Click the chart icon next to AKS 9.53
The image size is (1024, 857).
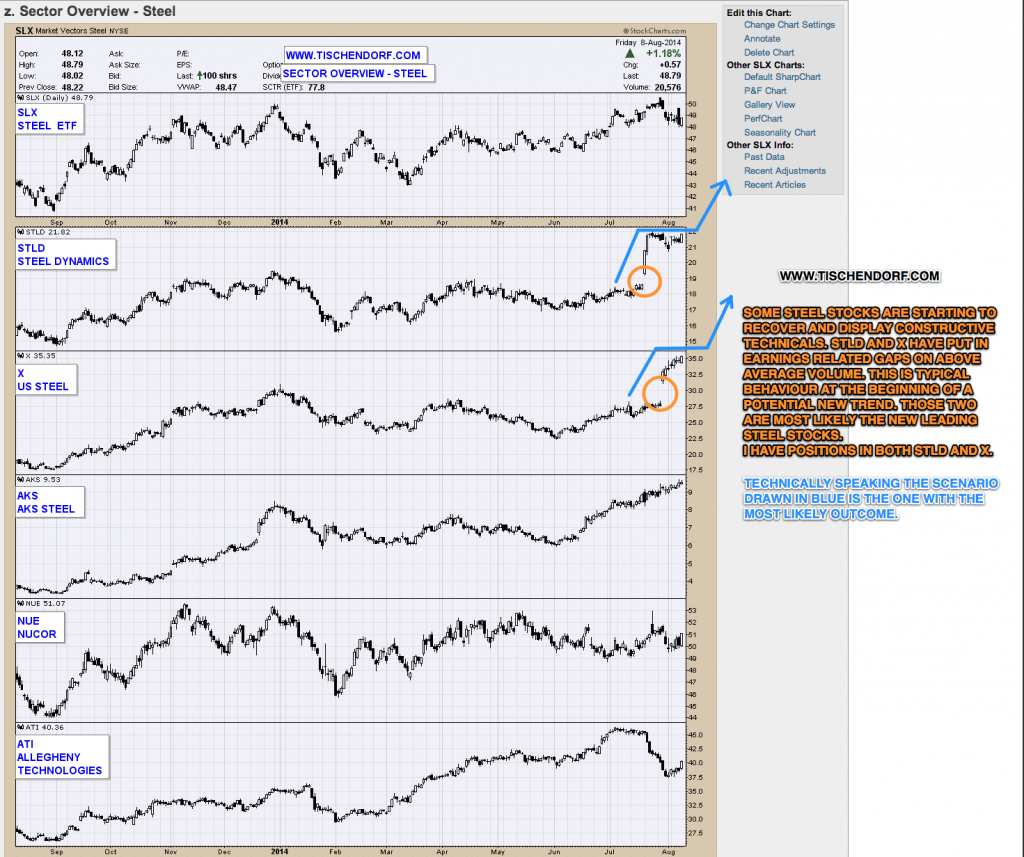[21, 480]
